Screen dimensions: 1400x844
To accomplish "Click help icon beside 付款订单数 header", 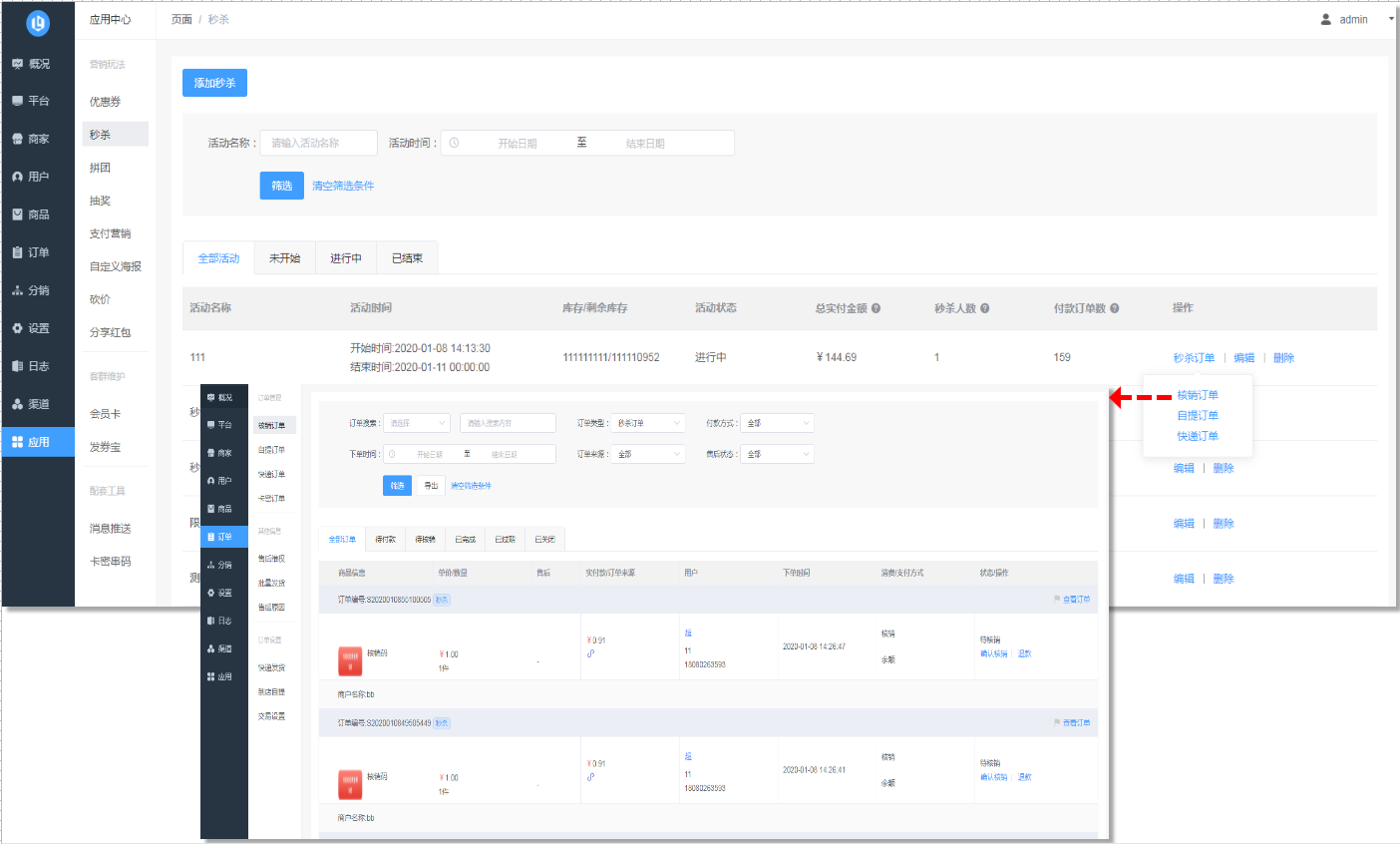I will 1114,308.
